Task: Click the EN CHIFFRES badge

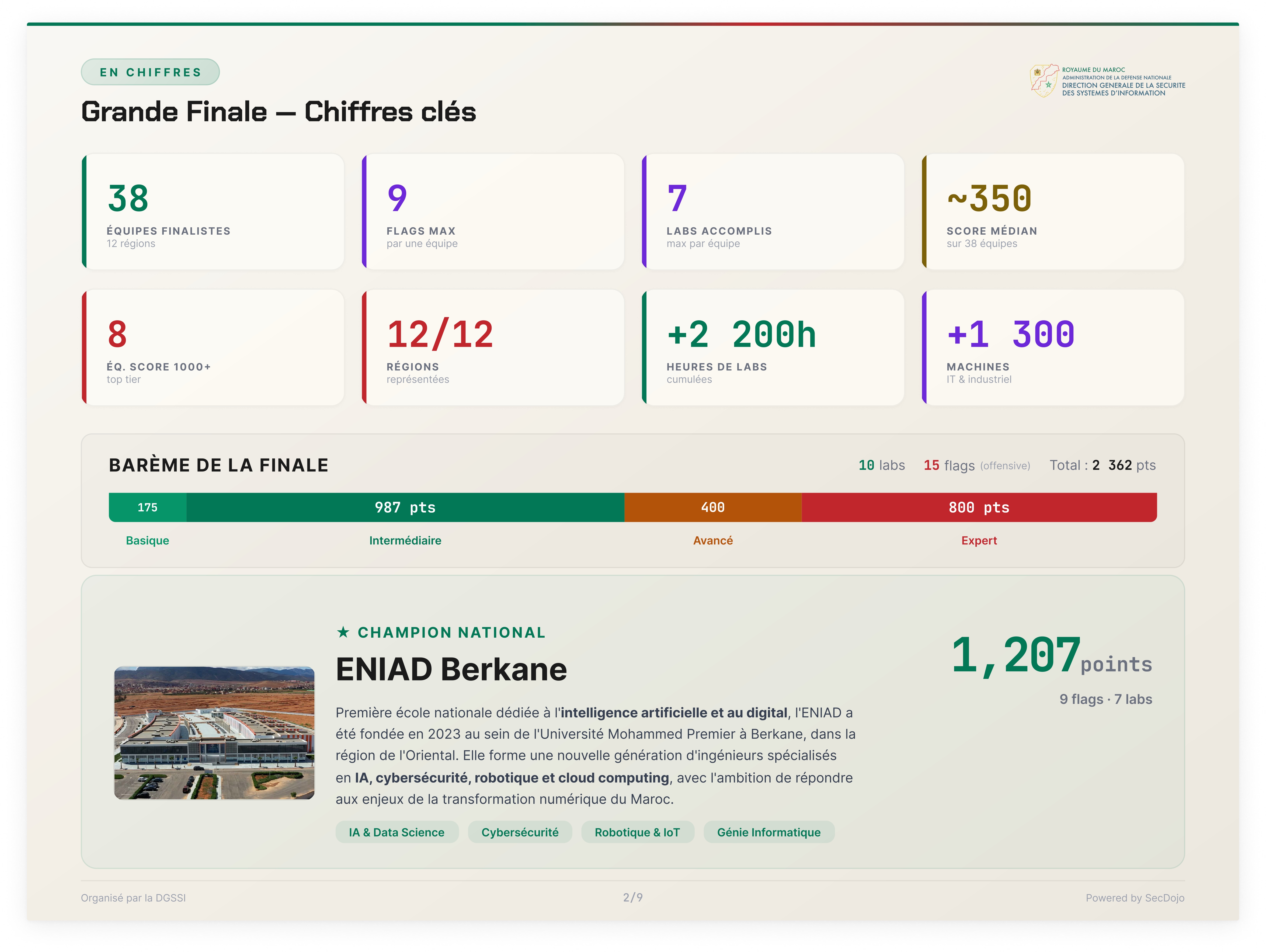Action: (x=151, y=72)
